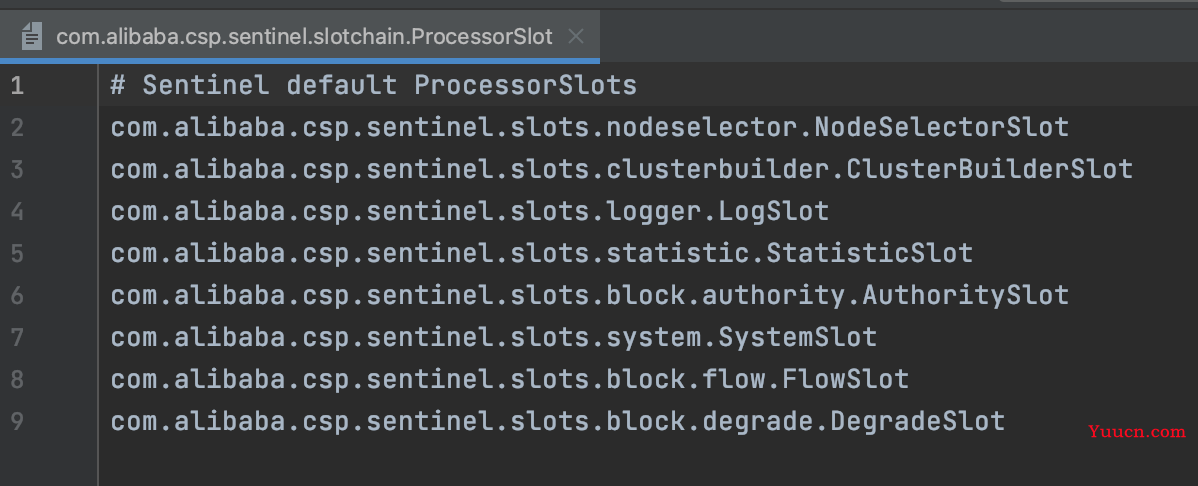Place cursor on the LogSlot line

[x=470, y=211]
